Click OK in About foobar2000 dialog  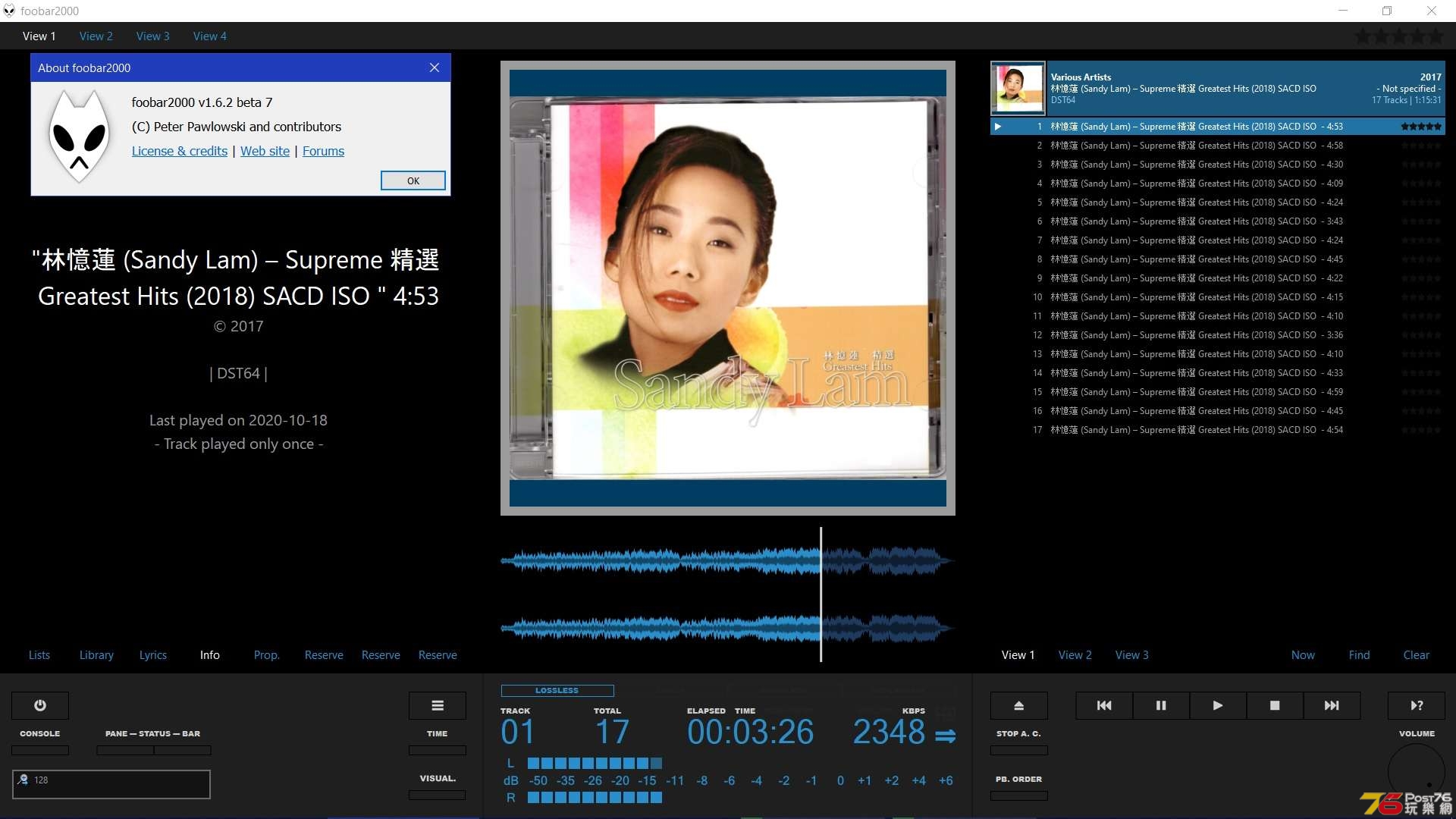pyautogui.click(x=413, y=180)
